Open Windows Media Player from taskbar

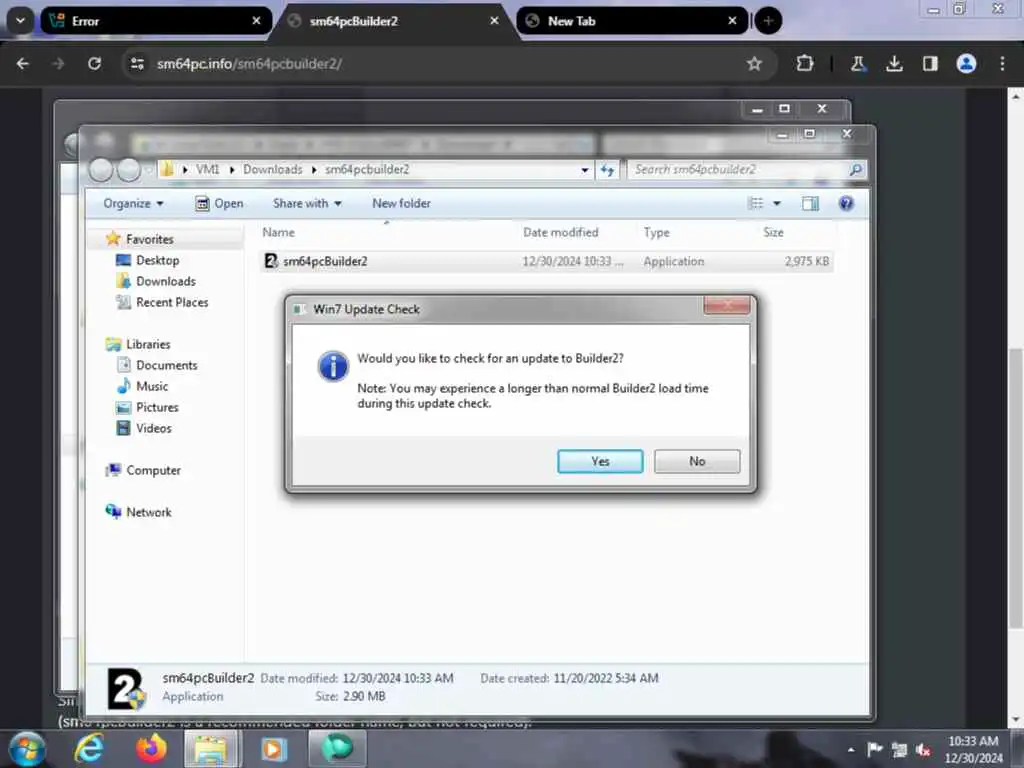click(x=274, y=748)
